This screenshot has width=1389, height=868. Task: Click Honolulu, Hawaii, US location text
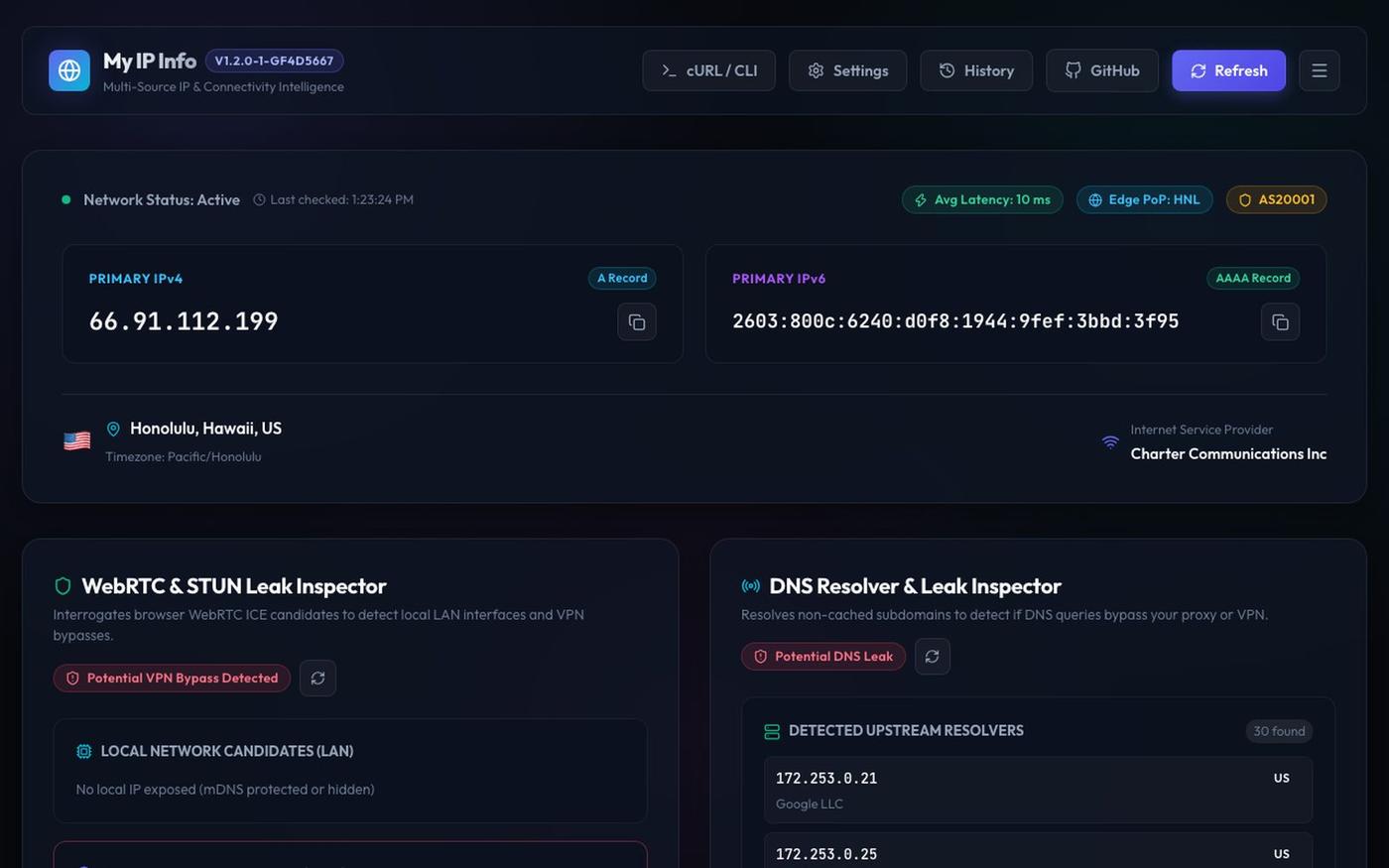click(206, 429)
